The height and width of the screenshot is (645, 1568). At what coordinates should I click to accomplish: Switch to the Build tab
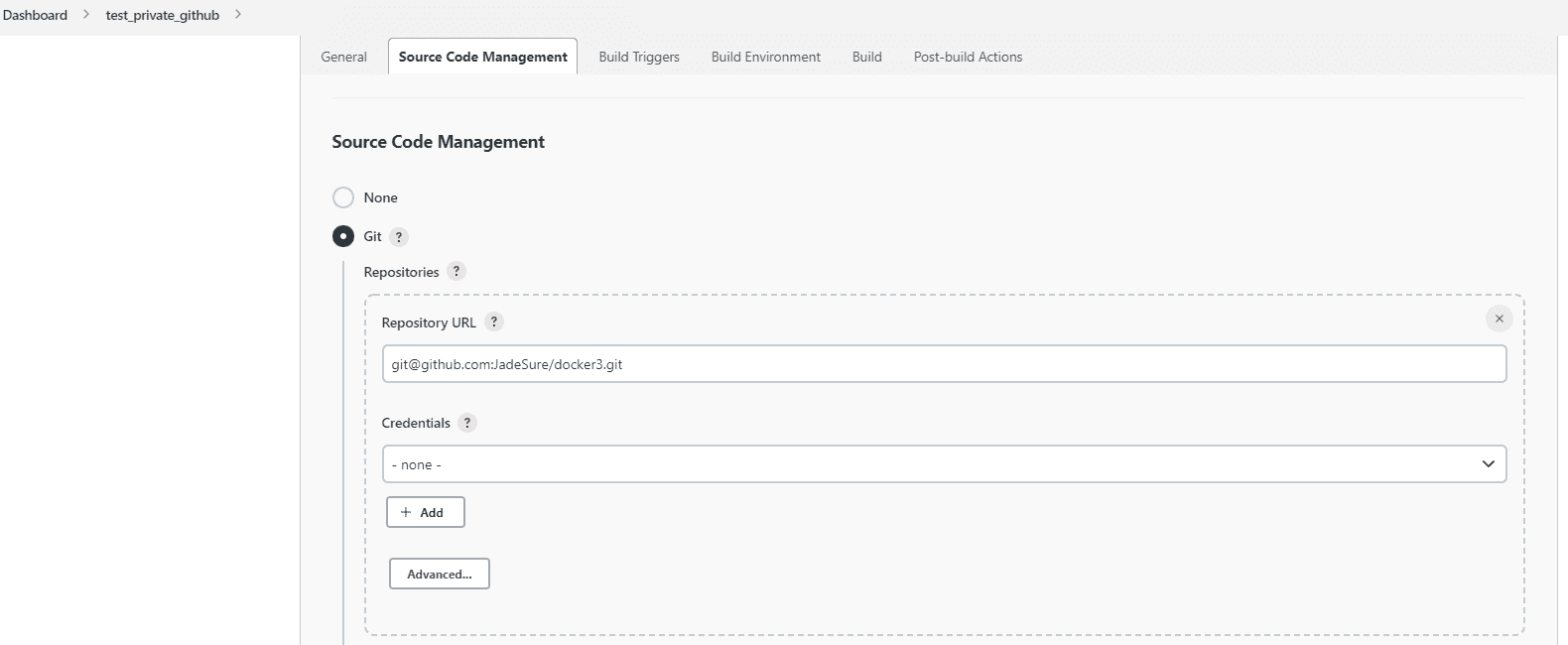click(866, 57)
